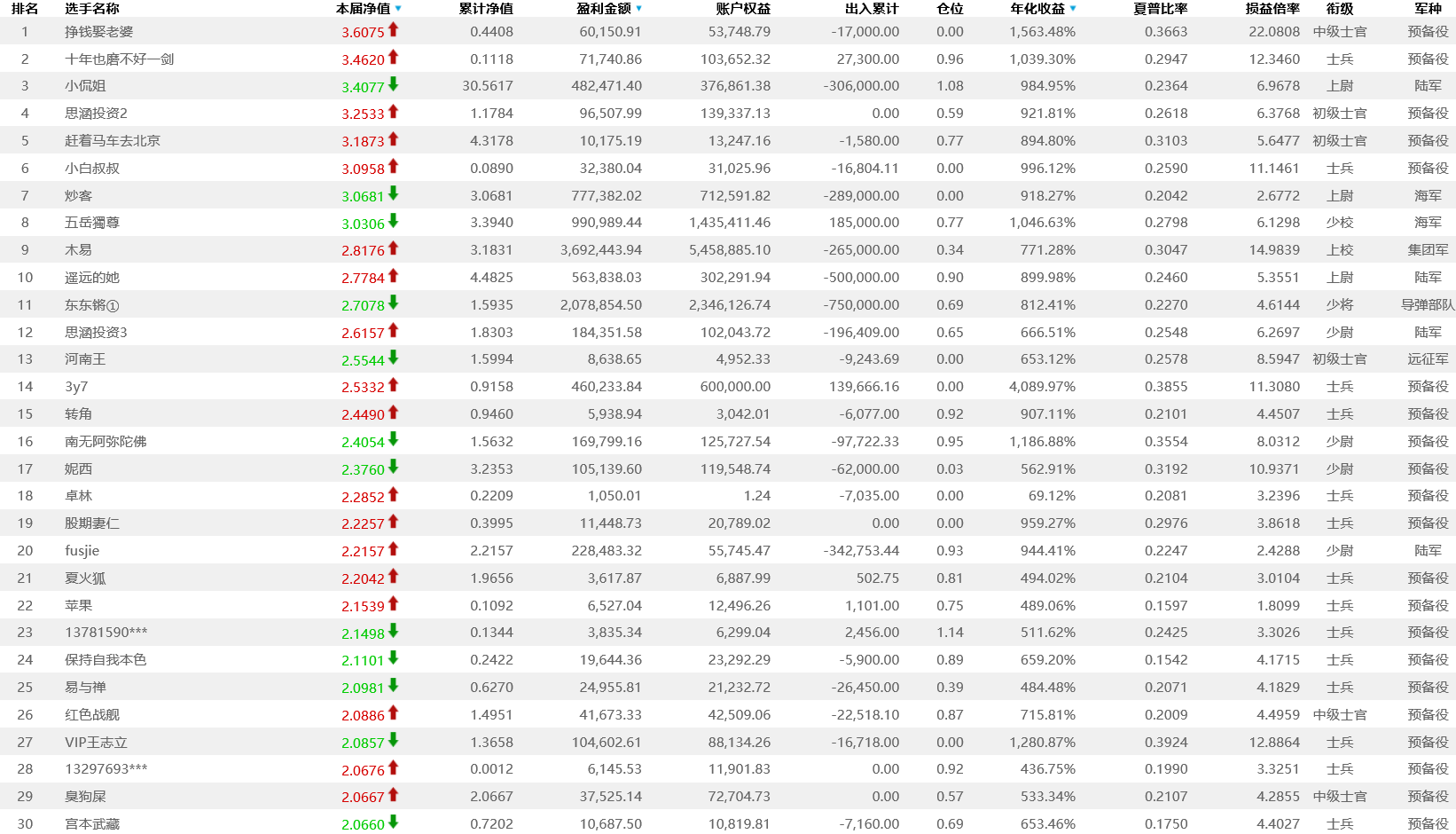The image size is (1456, 834).
Task: Select annualized return 4,089.97% cell
Action: [1043, 387]
